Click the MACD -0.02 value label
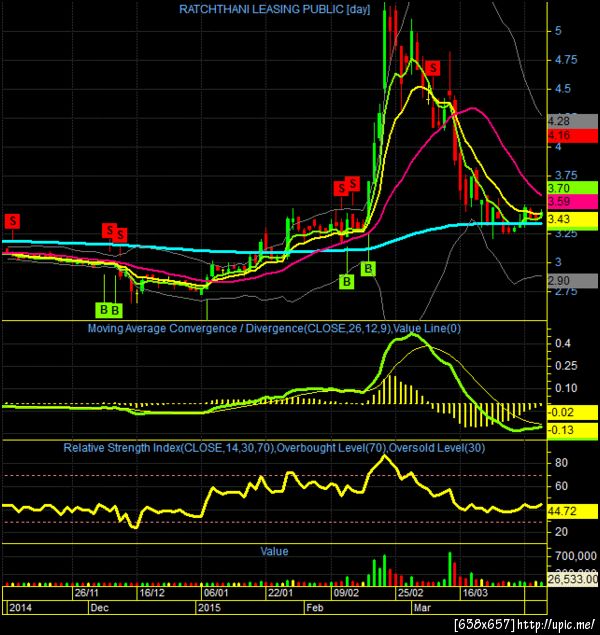 tap(572, 412)
